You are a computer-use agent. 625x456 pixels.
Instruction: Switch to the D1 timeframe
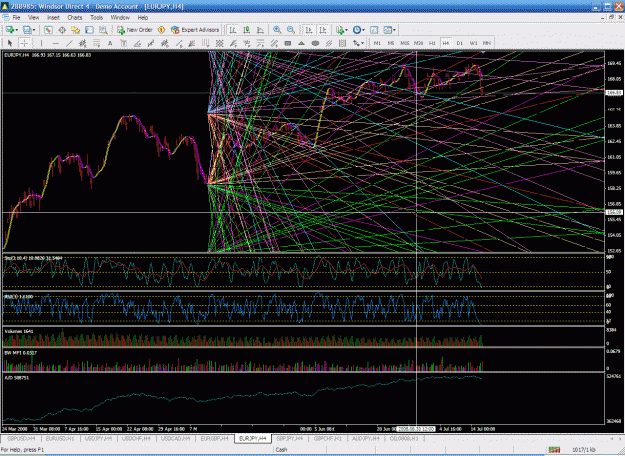coord(460,43)
